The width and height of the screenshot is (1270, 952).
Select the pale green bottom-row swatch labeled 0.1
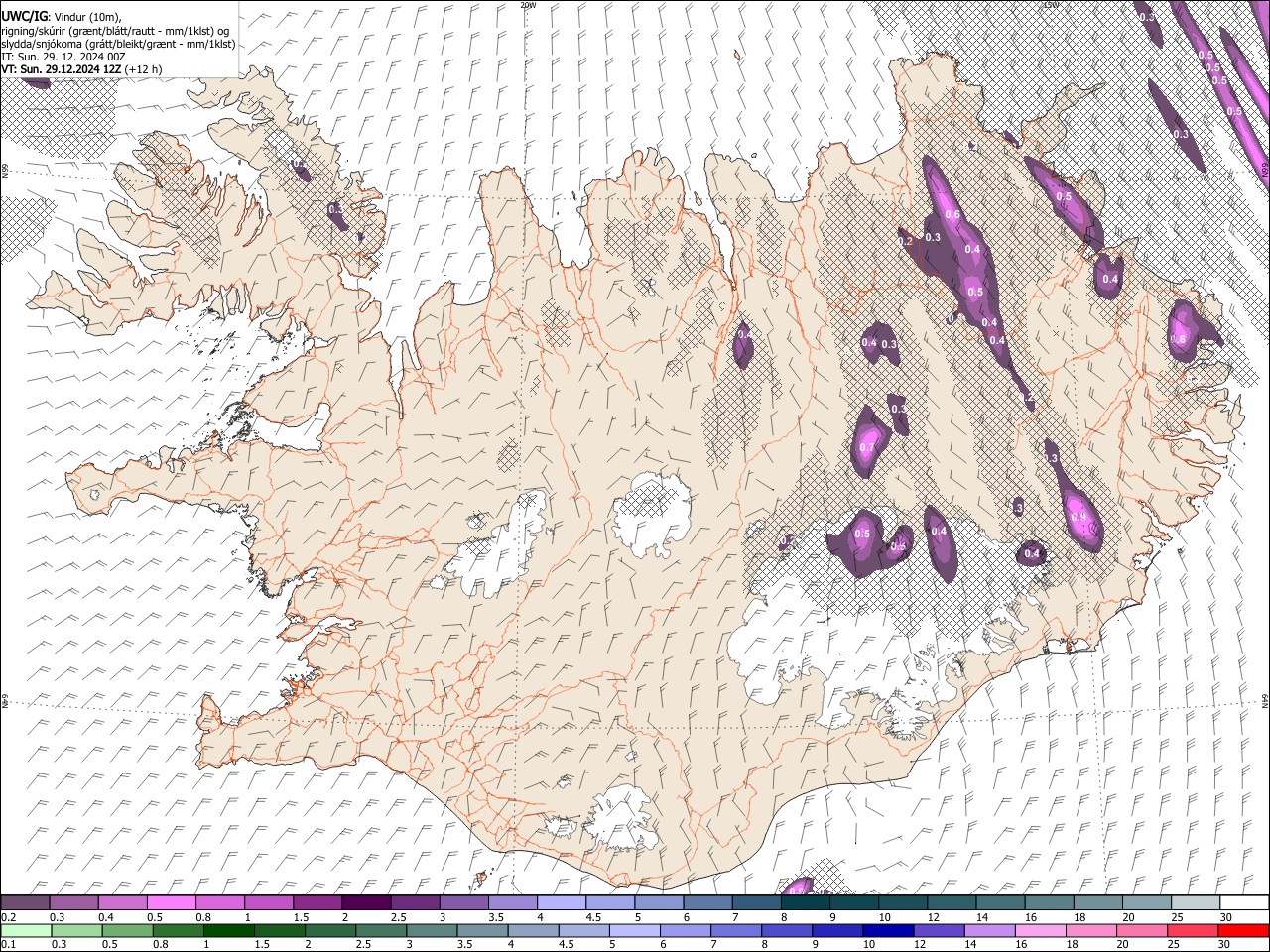click(x=25, y=931)
